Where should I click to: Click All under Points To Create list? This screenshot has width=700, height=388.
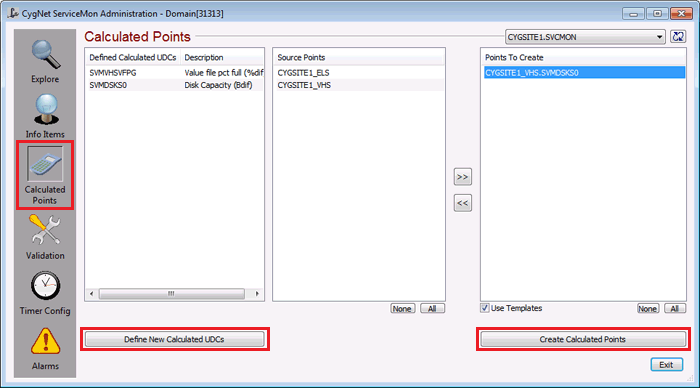[x=675, y=309]
